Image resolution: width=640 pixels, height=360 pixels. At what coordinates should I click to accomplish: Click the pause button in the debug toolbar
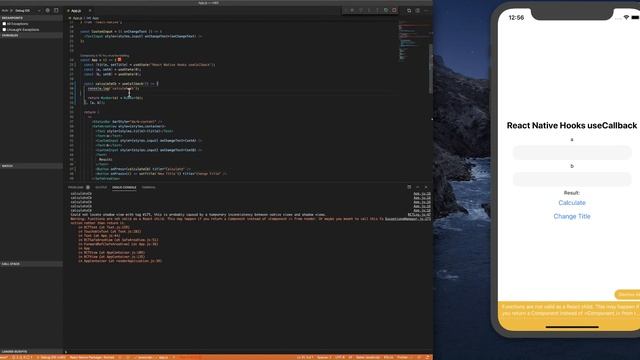[352, 10]
